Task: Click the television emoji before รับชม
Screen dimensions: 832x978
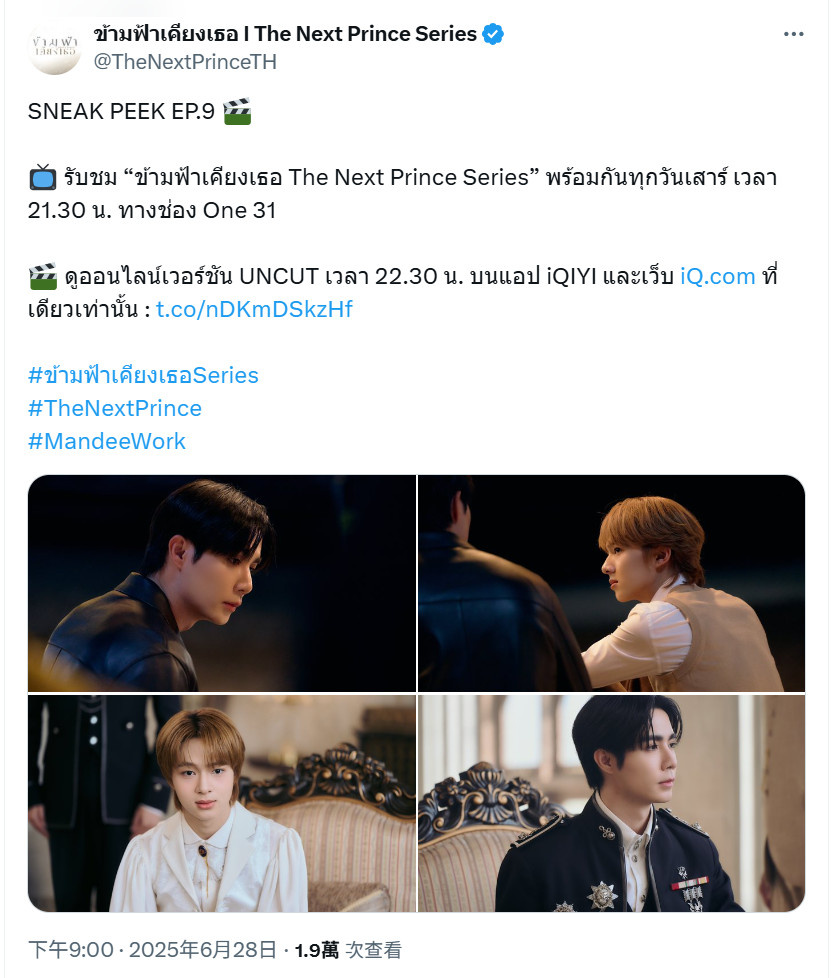Action: point(42,178)
